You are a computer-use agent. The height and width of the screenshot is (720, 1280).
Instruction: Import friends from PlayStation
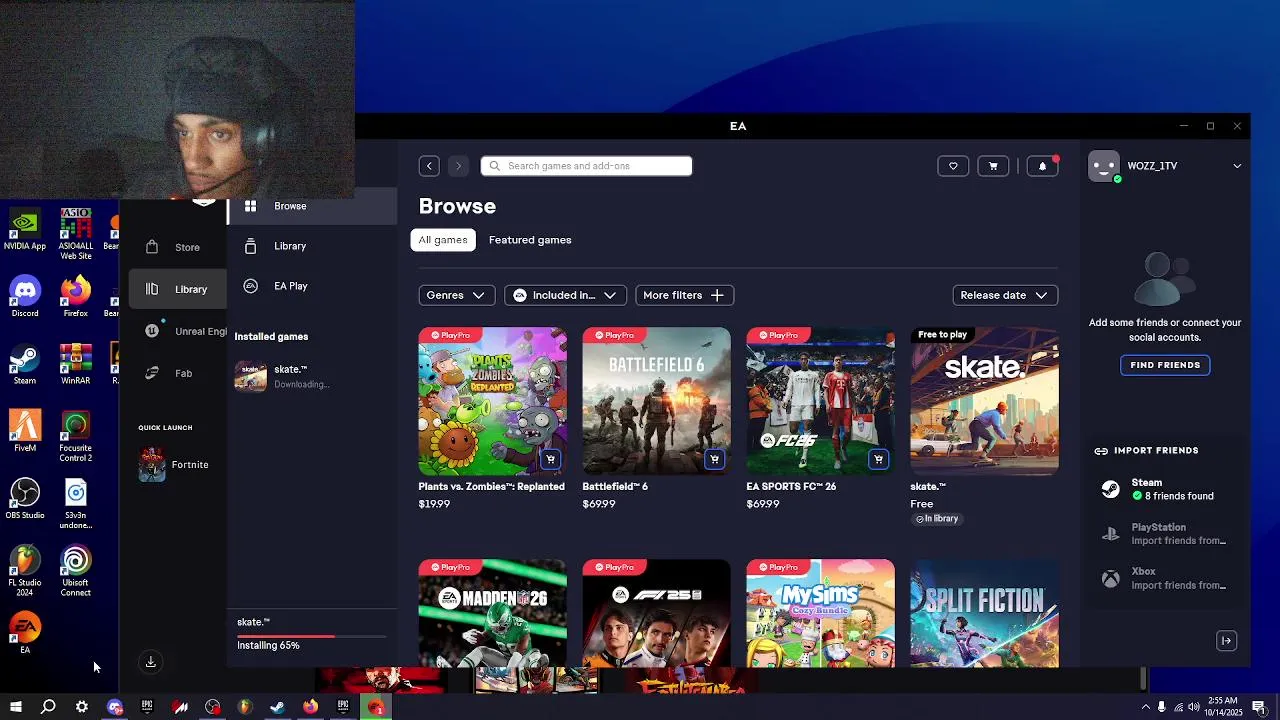point(1165,534)
